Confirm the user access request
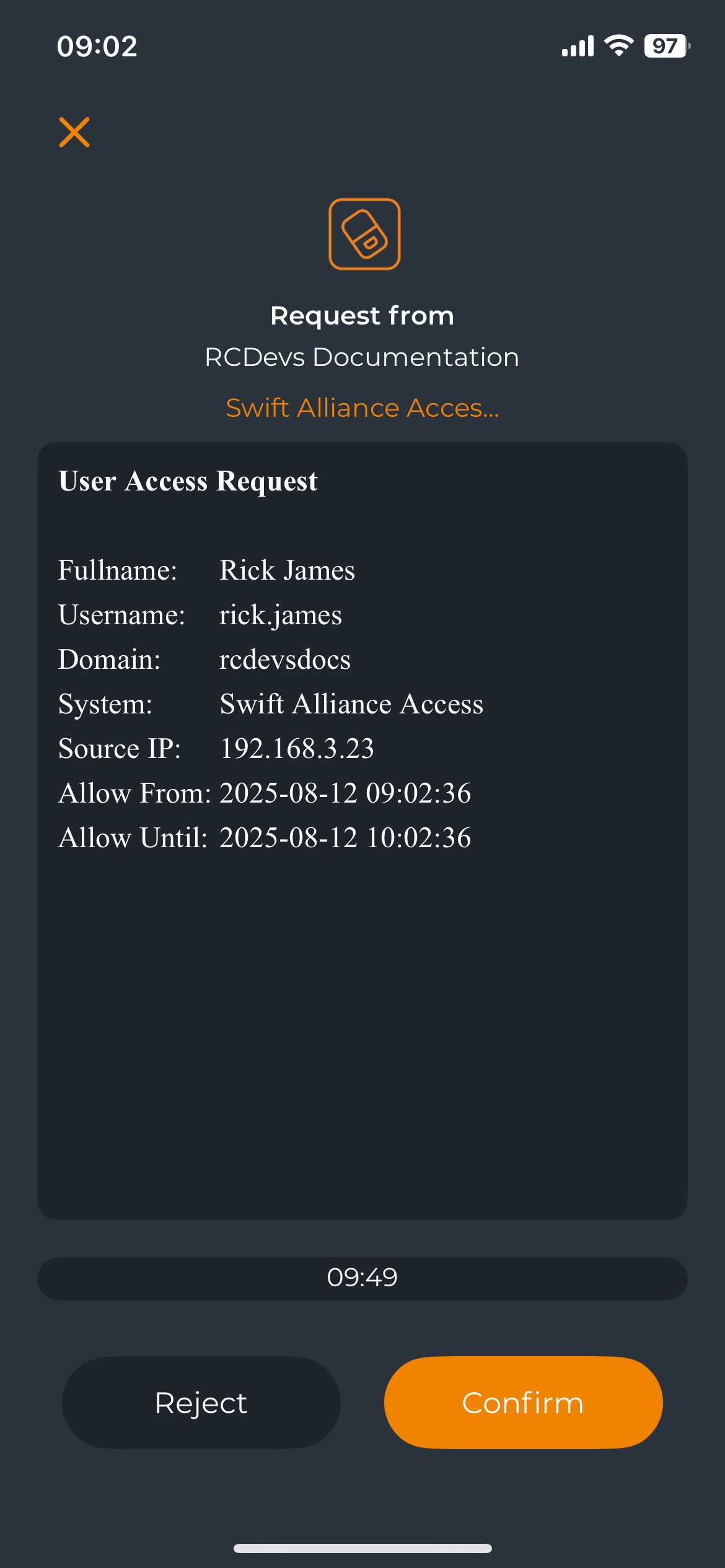725x1568 pixels. 524,1403
